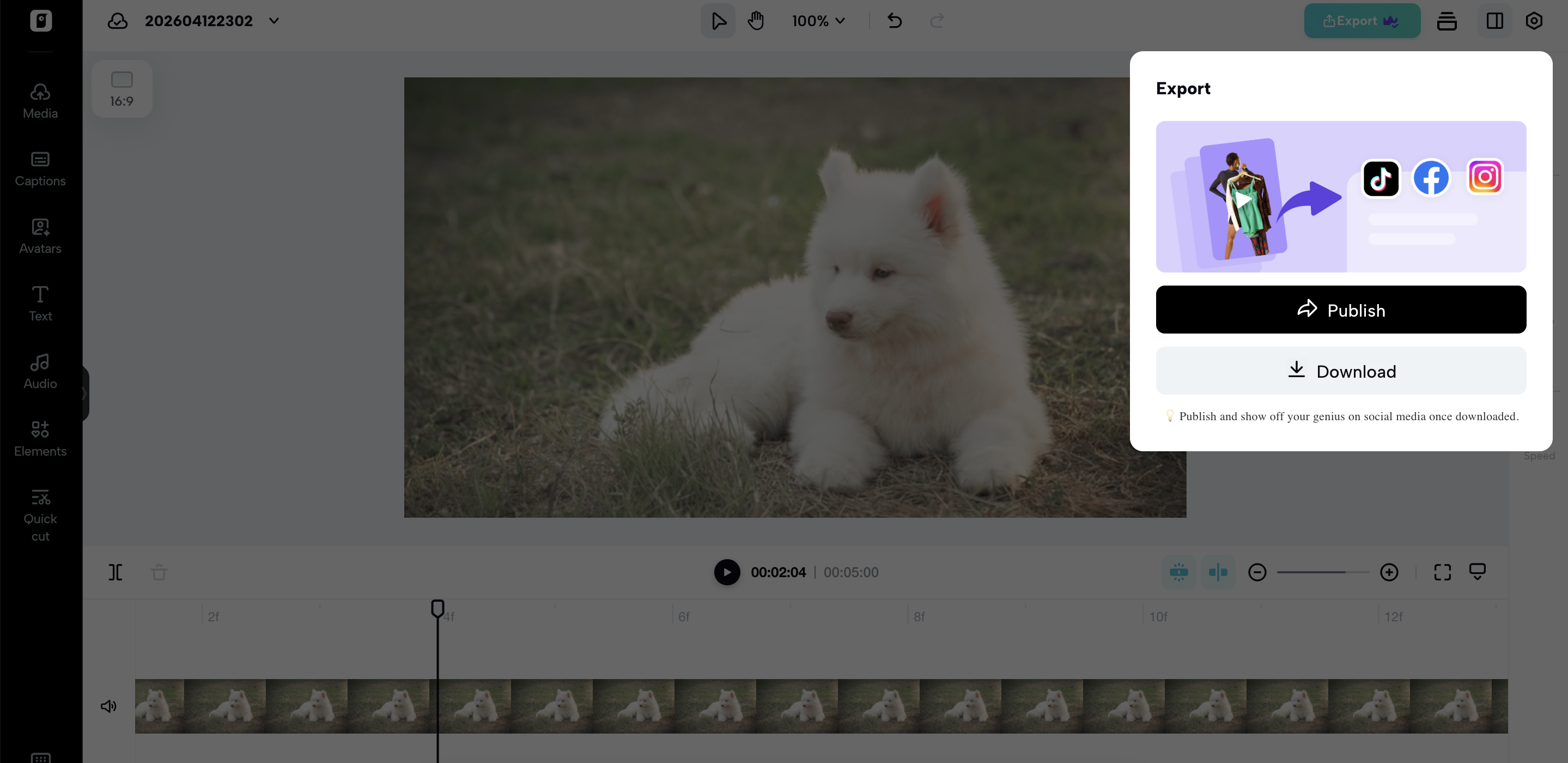
Task: Toggle the auto-snapping button on the timeline toolbar
Action: tap(1179, 572)
